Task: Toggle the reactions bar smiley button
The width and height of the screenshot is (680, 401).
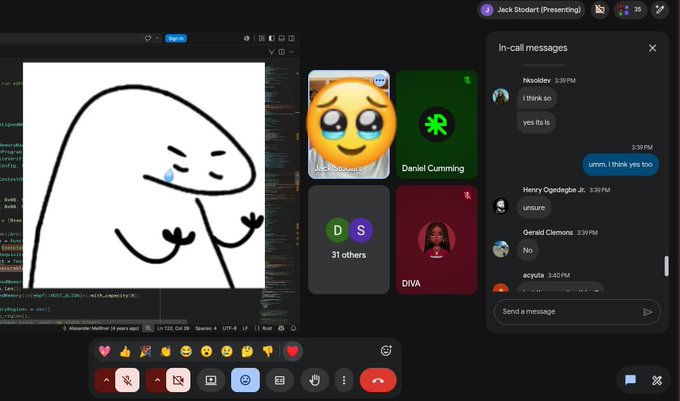Action: pos(245,380)
